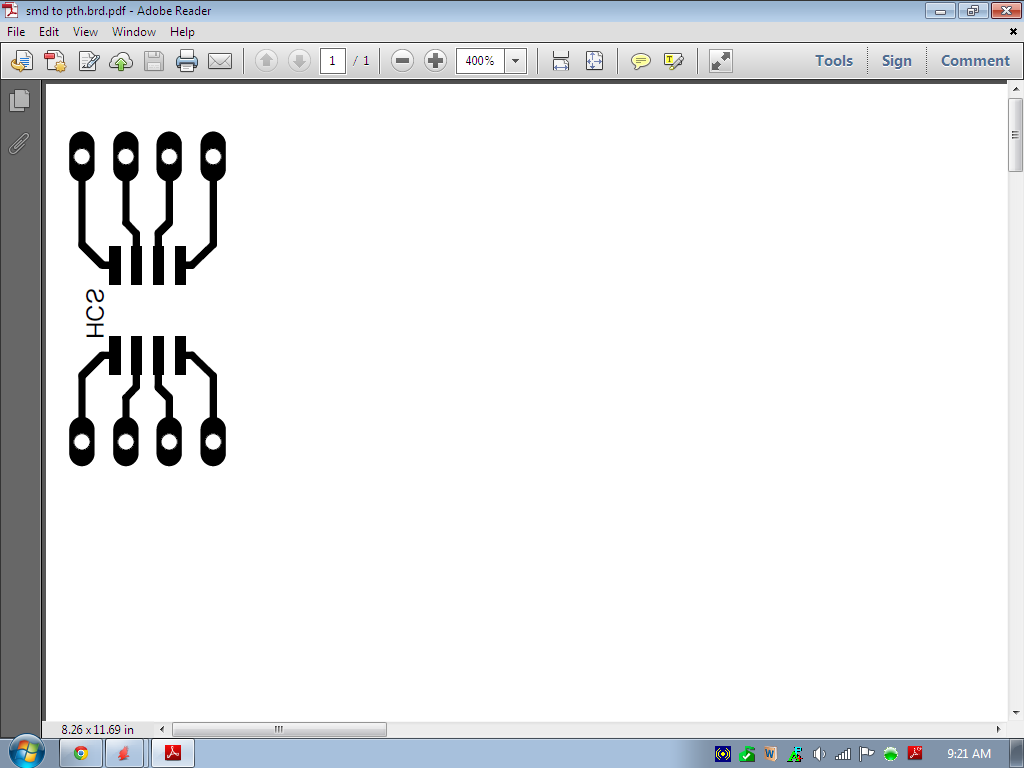Show the Attachments paperclip panel

click(x=20, y=143)
